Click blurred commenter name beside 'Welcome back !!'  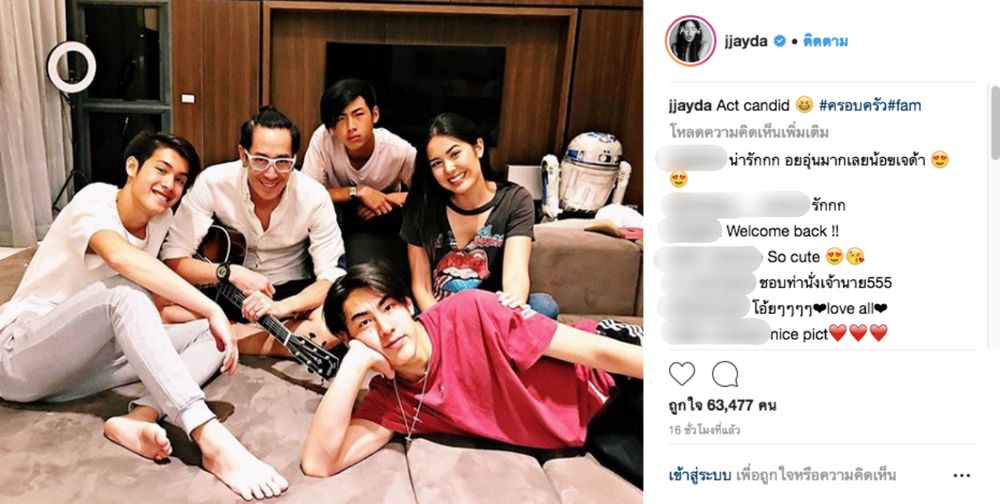point(690,231)
